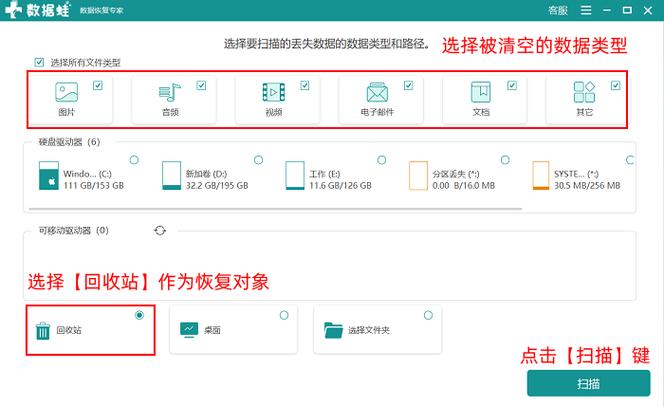Uncheck the 文档 checkbox
This screenshot has height=407, width=664.
[512, 86]
